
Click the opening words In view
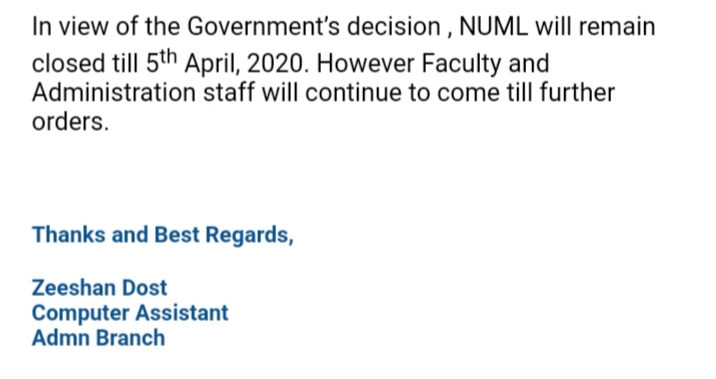[x=70, y=27]
